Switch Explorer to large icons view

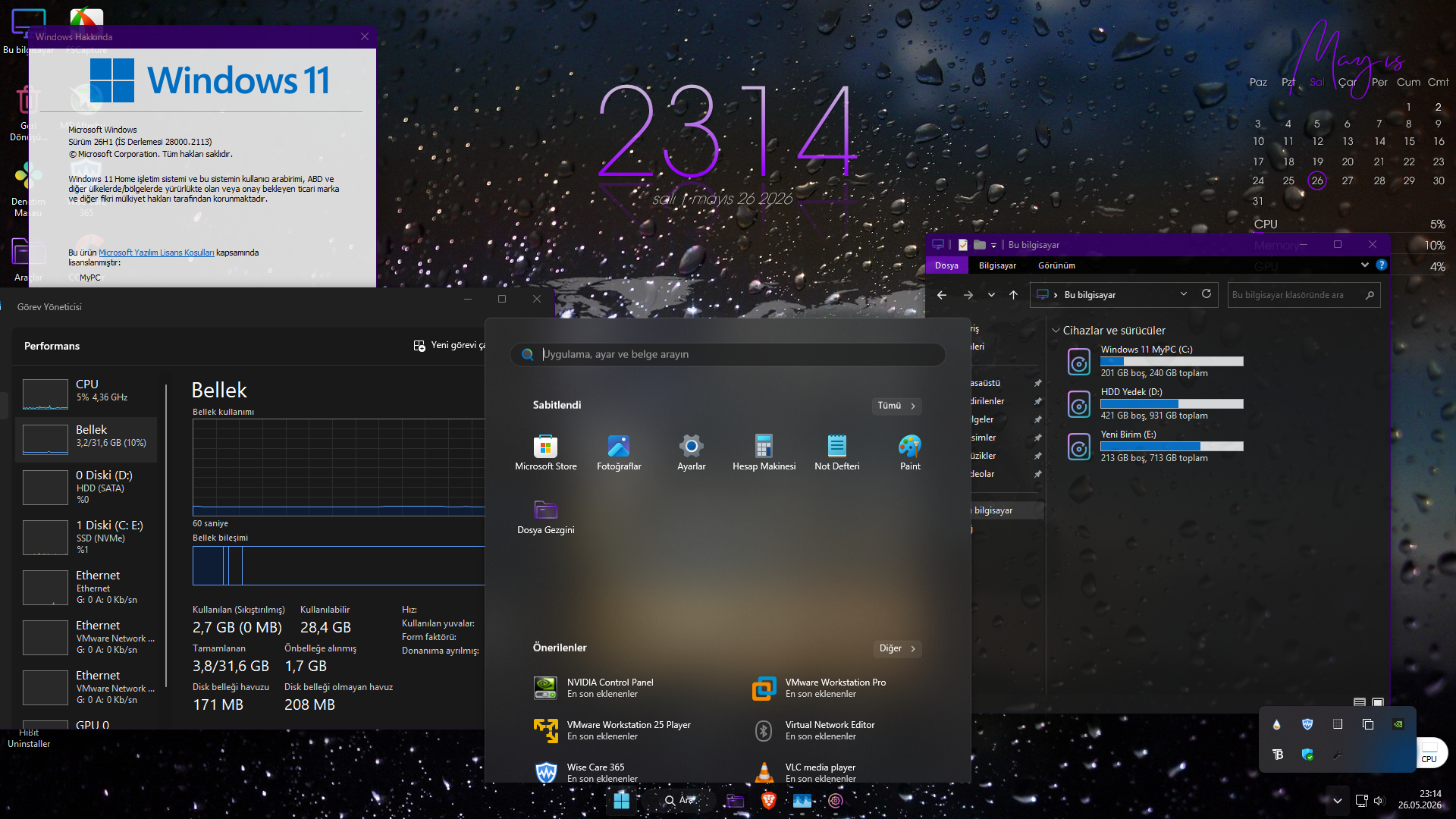pos(1378,702)
